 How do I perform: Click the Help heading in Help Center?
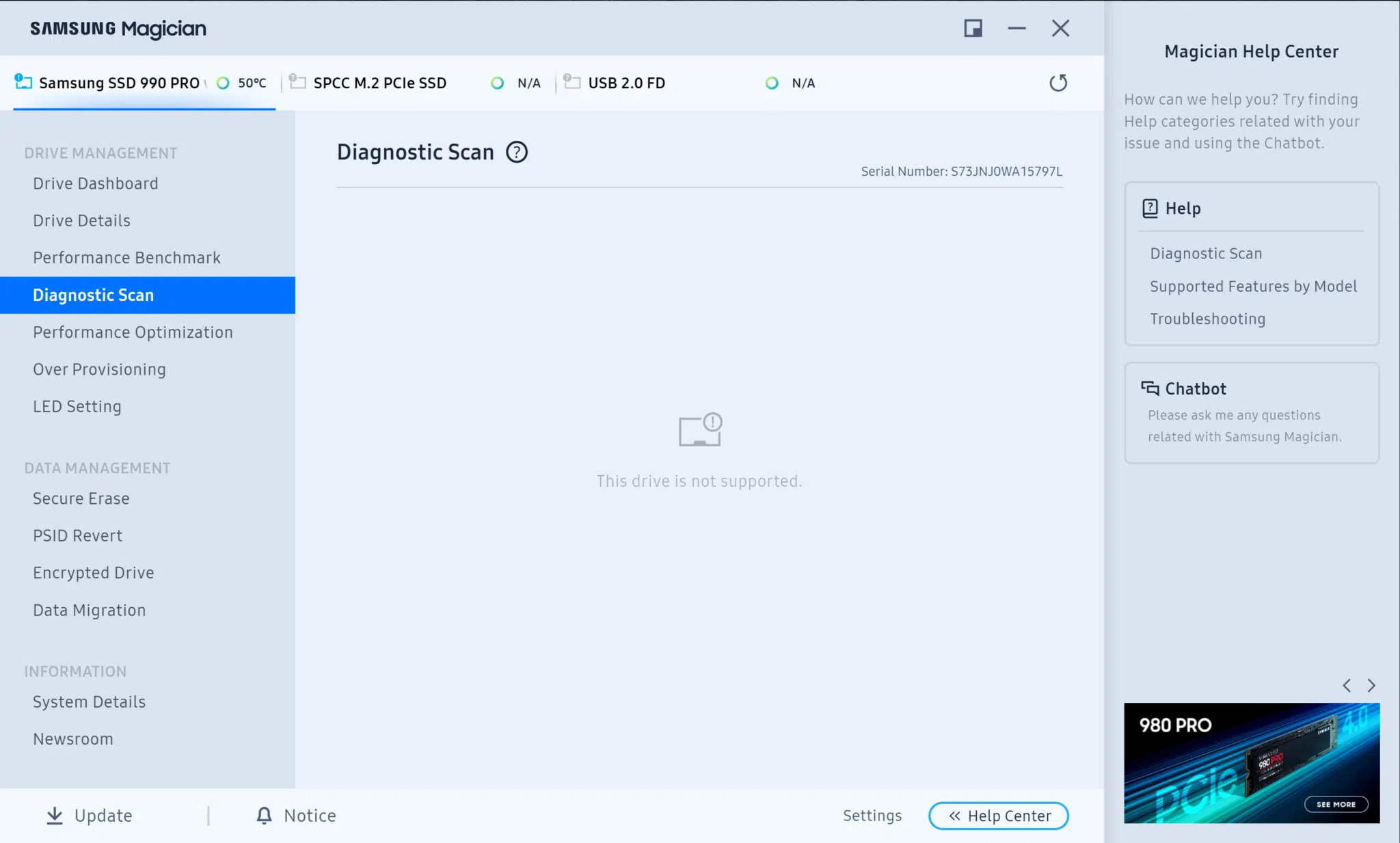(x=1183, y=208)
